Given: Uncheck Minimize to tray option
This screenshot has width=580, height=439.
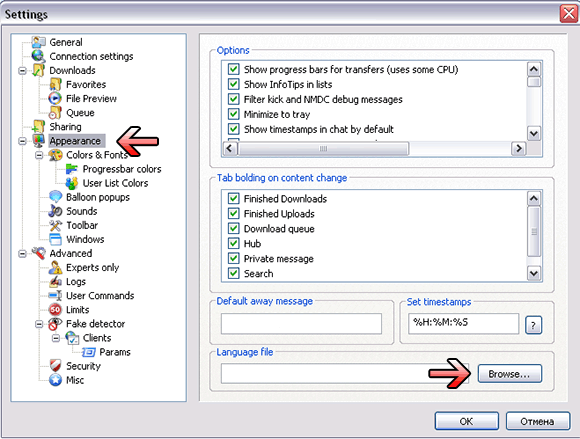Looking at the screenshot, I should (233, 114).
